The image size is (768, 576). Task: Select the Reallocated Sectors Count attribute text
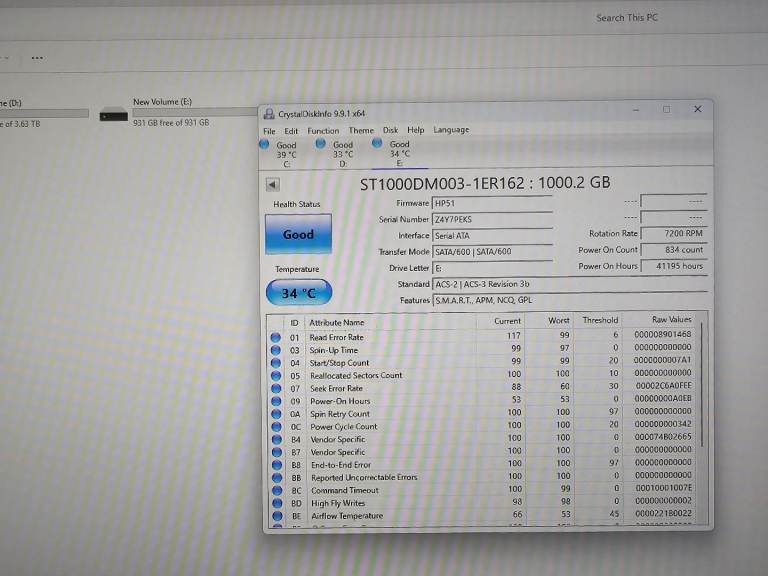[356, 375]
